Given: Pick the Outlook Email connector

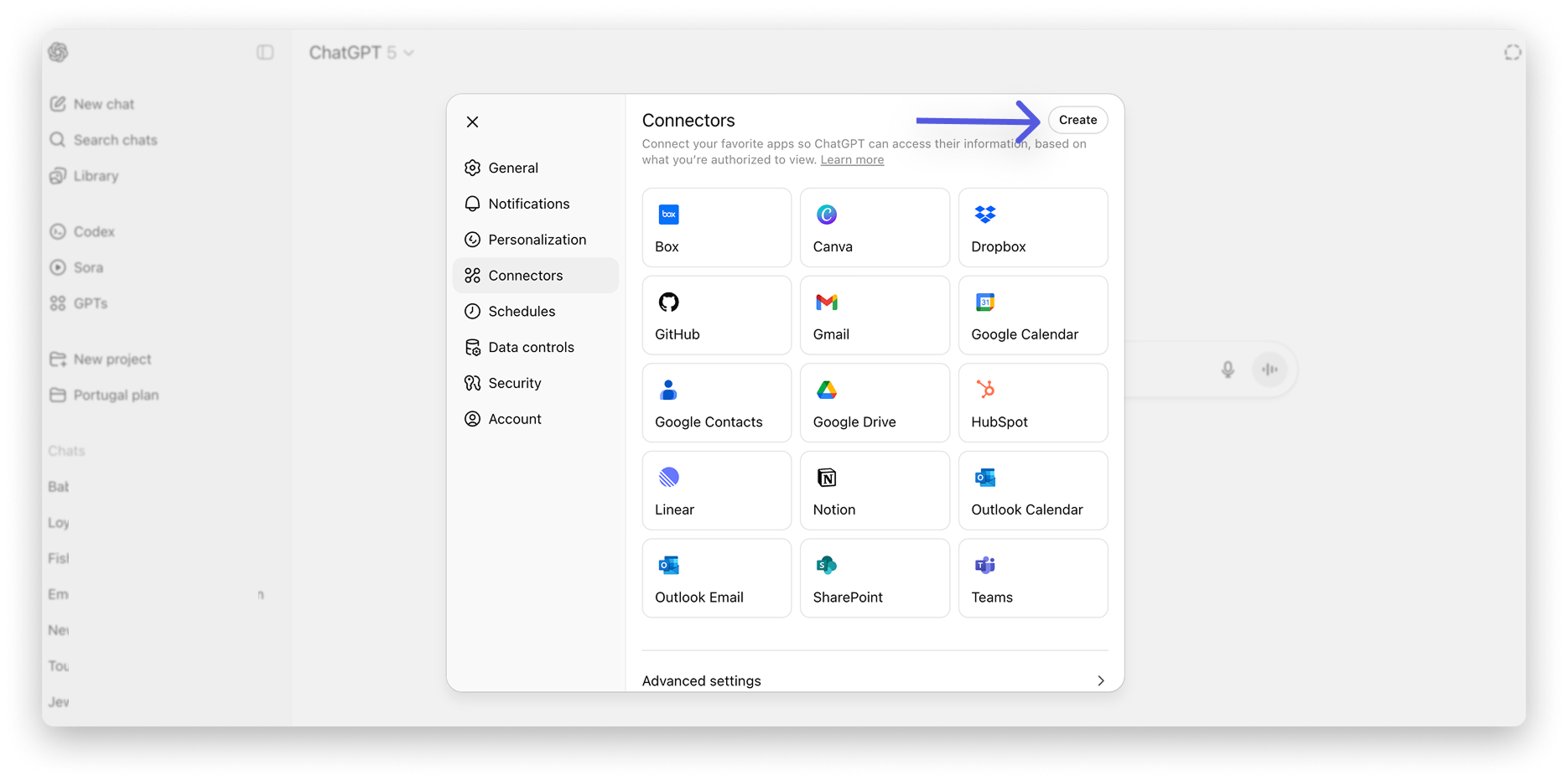Looking at the screenshot, I should pyautogui.click(x=716, y=578).
